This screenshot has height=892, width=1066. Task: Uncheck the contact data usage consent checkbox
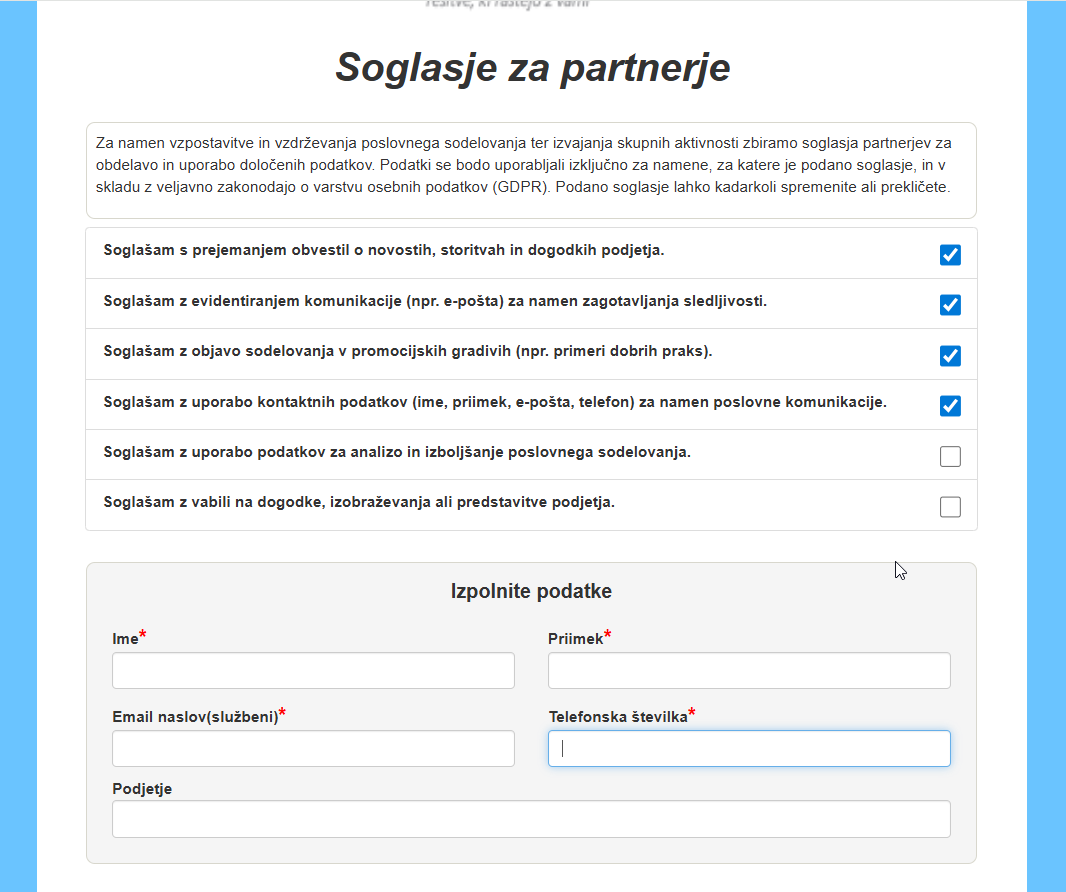click(950, 406)
